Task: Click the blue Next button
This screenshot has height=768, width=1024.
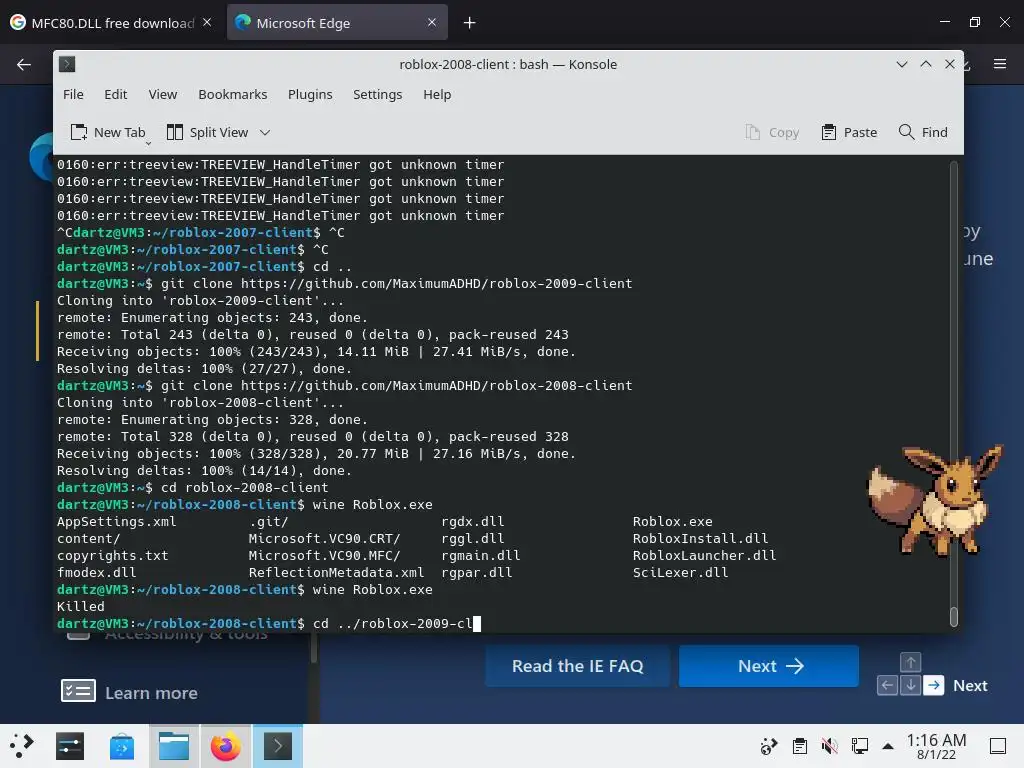Action: tap(769, 666)
